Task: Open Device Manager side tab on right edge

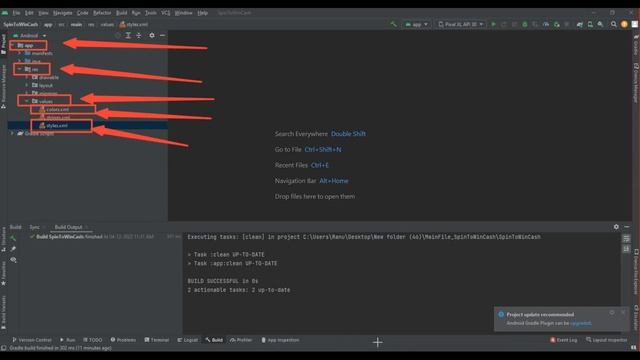Action: [636, 82]
